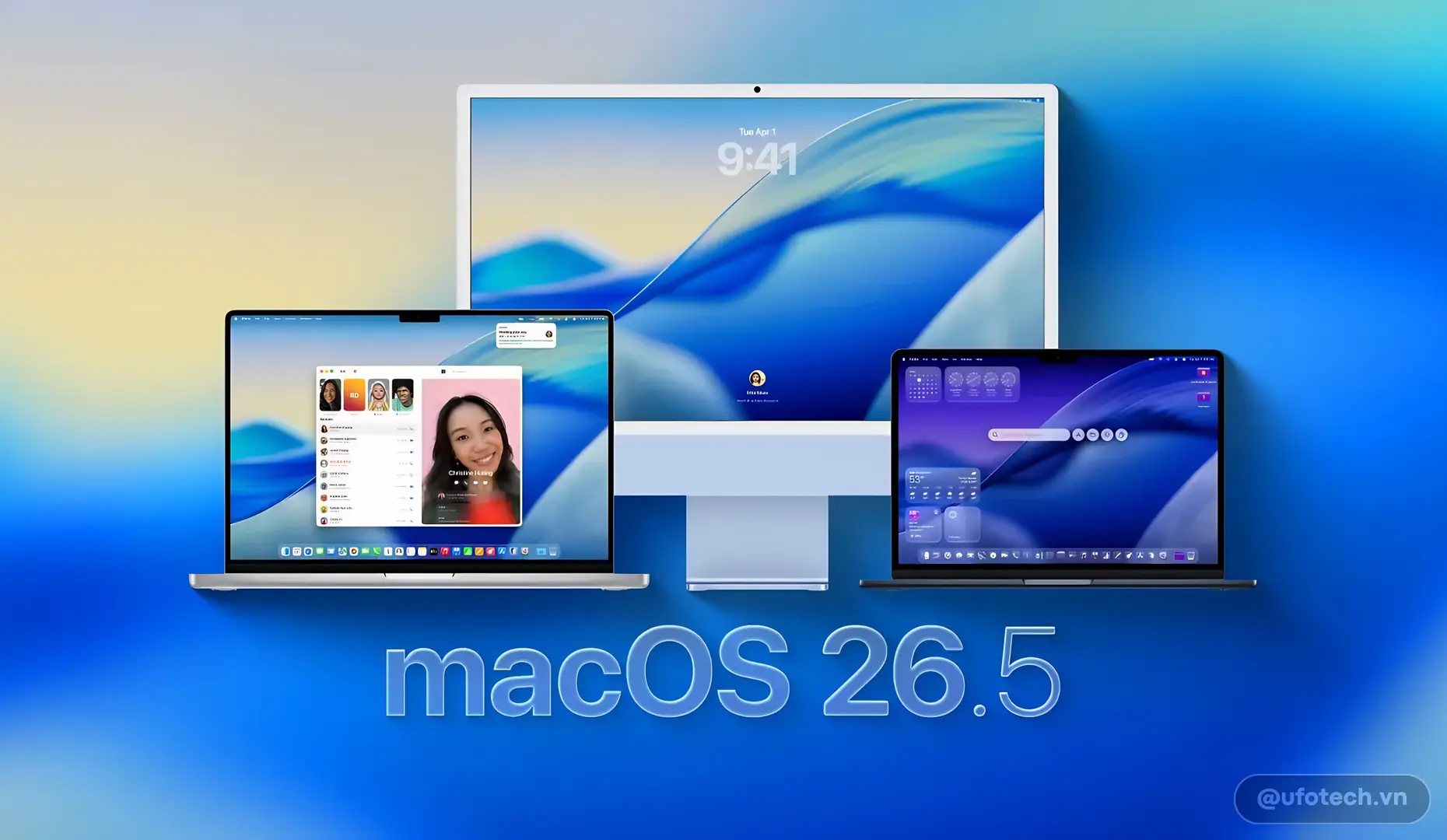This screenshot has width=1447, height=840.
Task: Start video call with Christine Huang
Action: click(x=475, y=482)
